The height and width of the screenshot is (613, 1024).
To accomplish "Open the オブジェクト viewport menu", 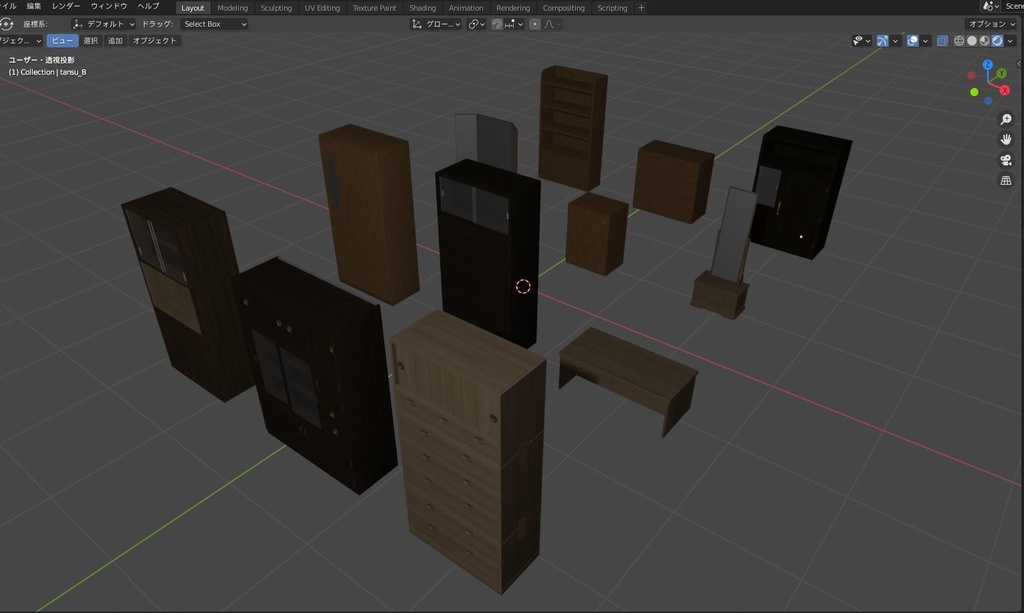I will 155,40.
